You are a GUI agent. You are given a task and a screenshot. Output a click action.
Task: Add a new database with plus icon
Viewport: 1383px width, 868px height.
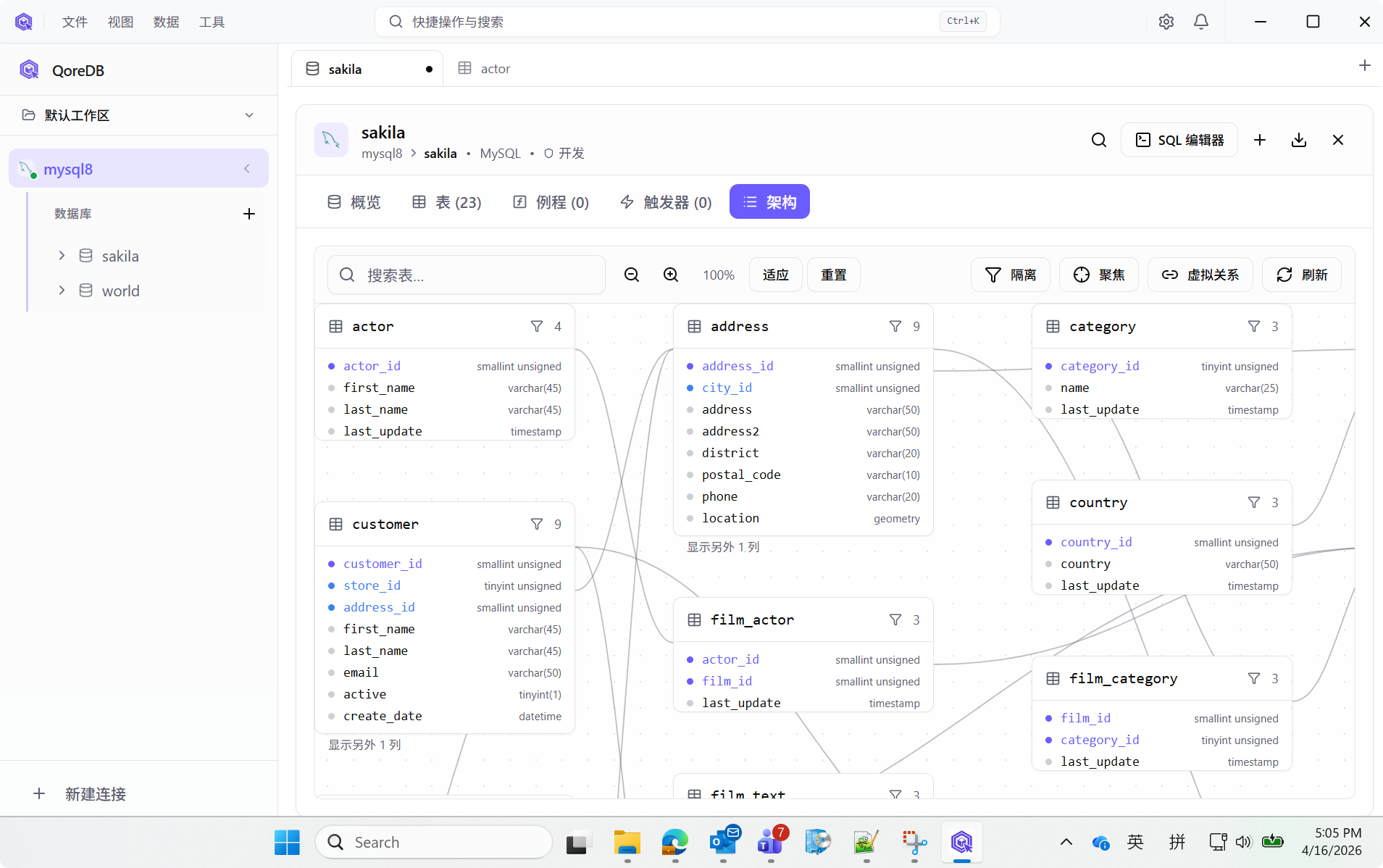pyautogui.click(x=249, y=214)
